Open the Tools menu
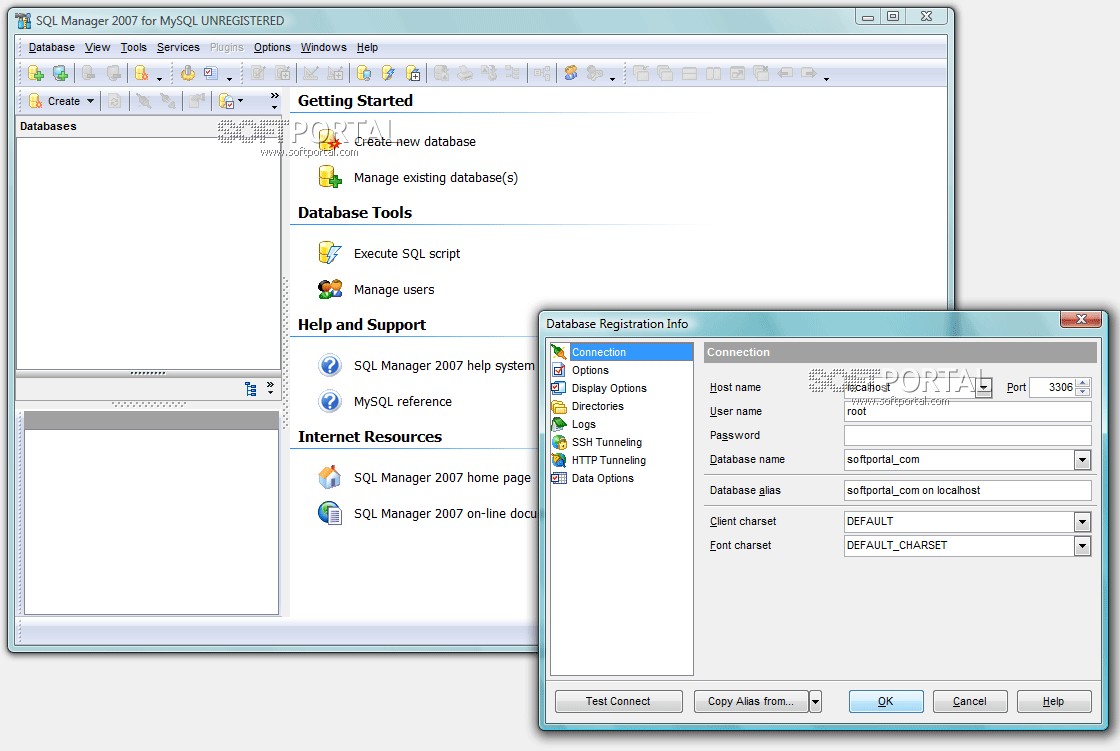 134,47
